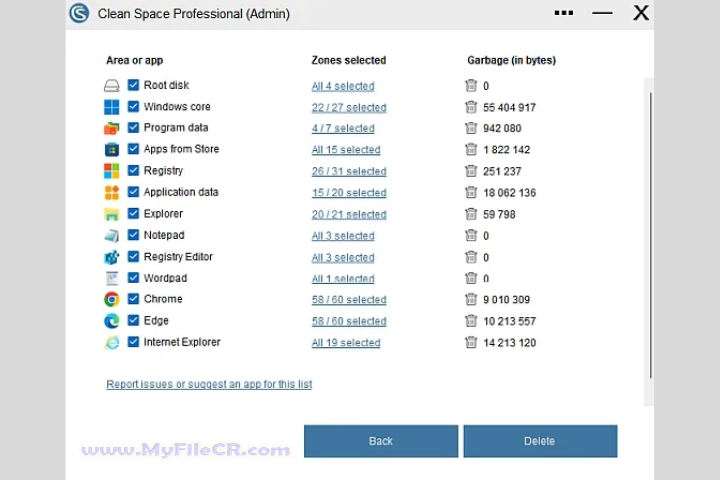Open 'All 15 selected' zones link

point(346,150)
